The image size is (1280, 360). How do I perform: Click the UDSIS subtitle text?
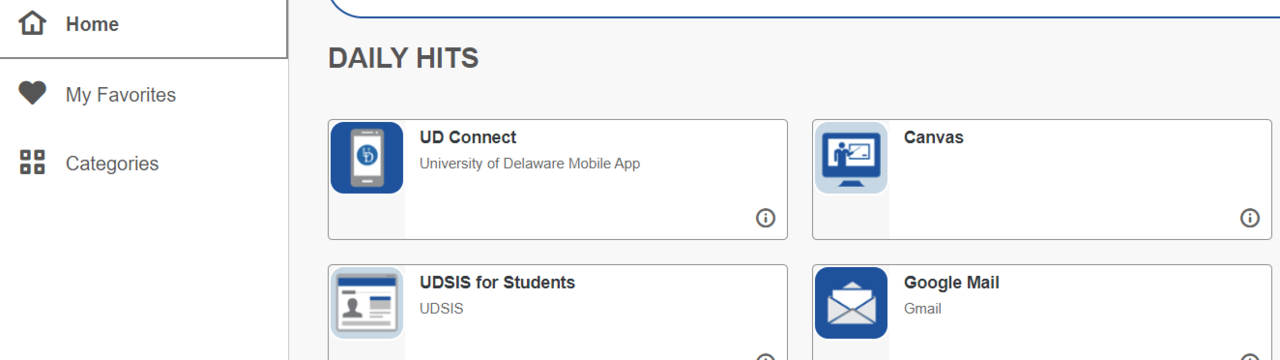coord(442,309)
